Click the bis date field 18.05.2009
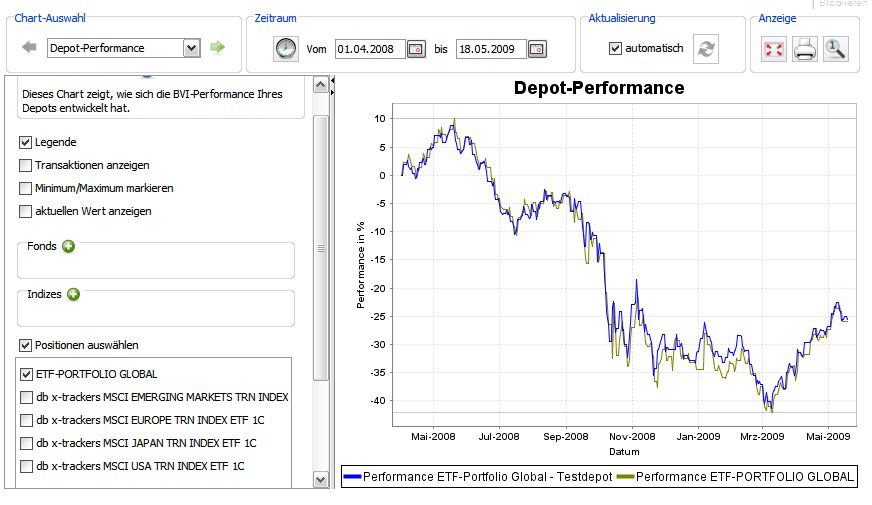872x505 pixels. point(491,49)
